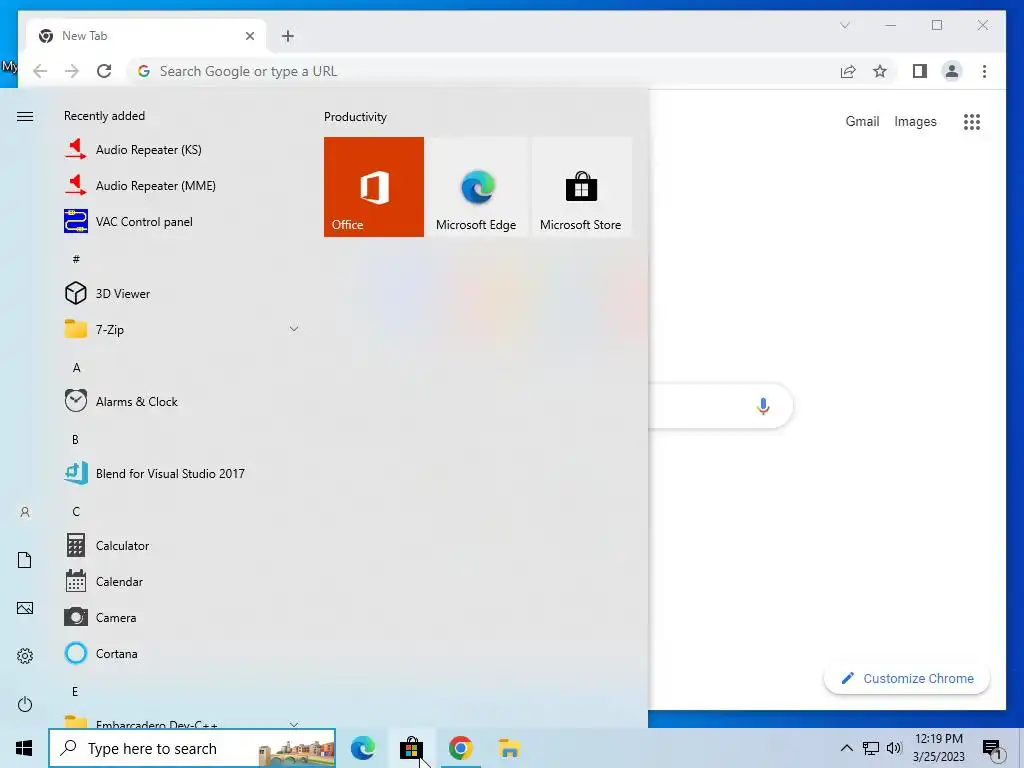Open Microsoft Edge tile in Productivity
Screen dimensions: 1024x768
point(476,187)
